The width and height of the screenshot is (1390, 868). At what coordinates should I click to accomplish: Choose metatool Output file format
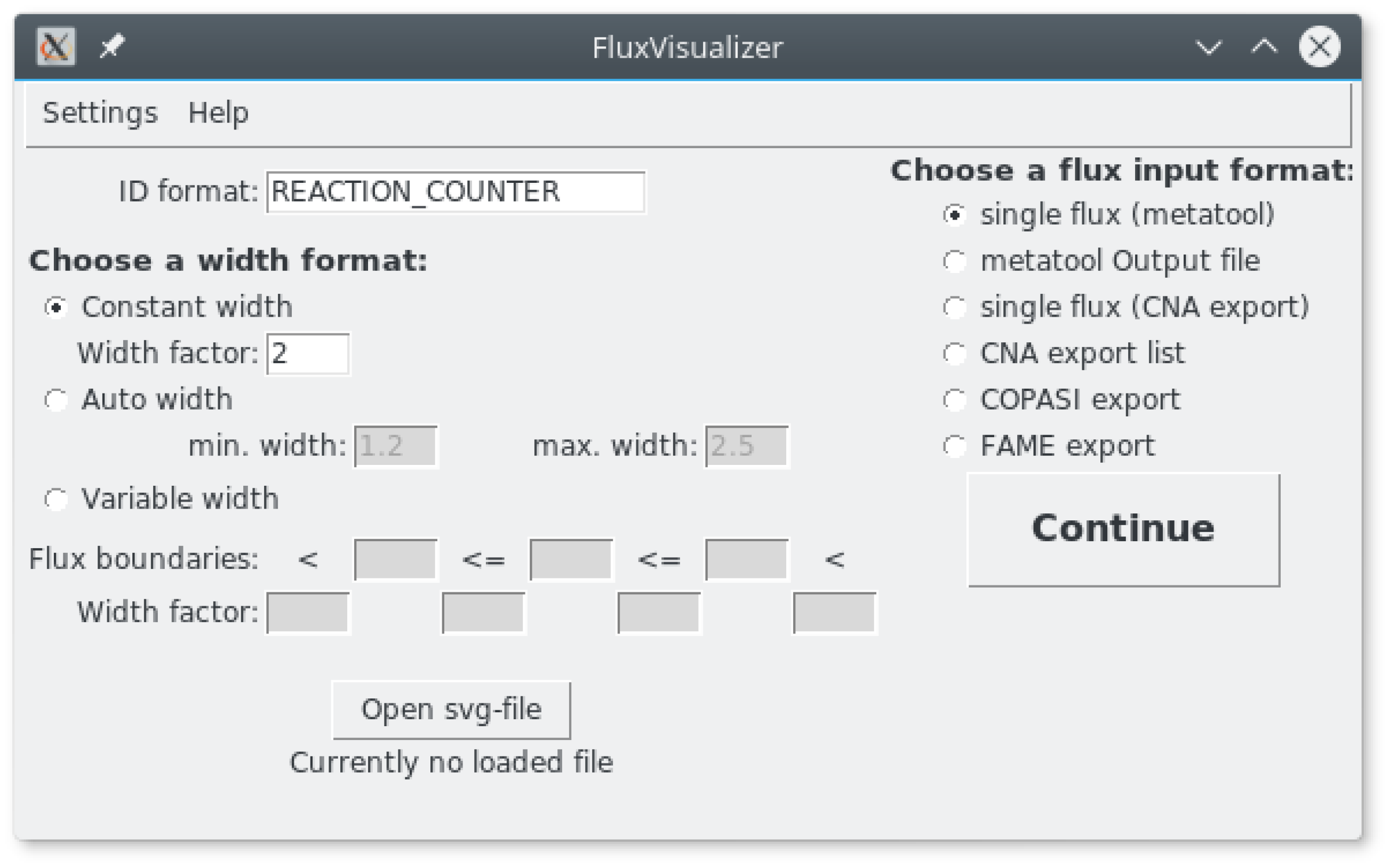click(1102, 261)
